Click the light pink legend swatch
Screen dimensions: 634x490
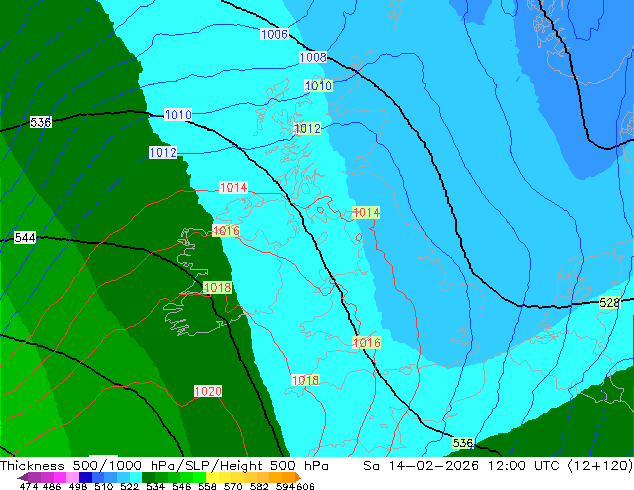[x=72, y=477]
